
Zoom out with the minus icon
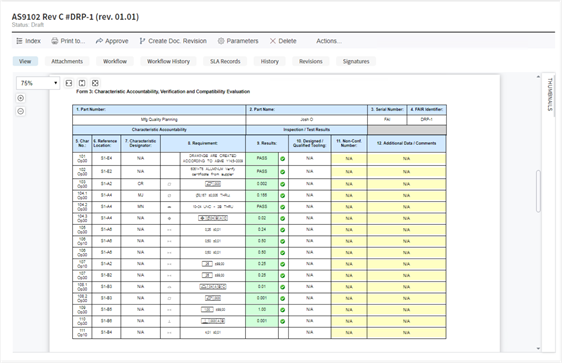tap(21, 111)
